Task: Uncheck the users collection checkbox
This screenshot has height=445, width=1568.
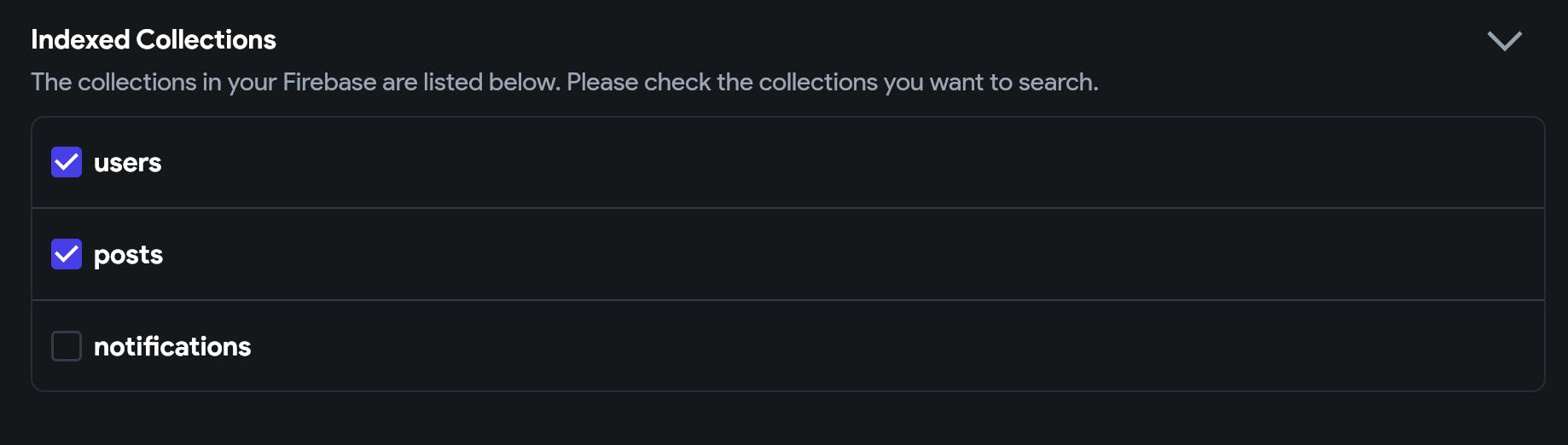Action: (x=67, y=162)
